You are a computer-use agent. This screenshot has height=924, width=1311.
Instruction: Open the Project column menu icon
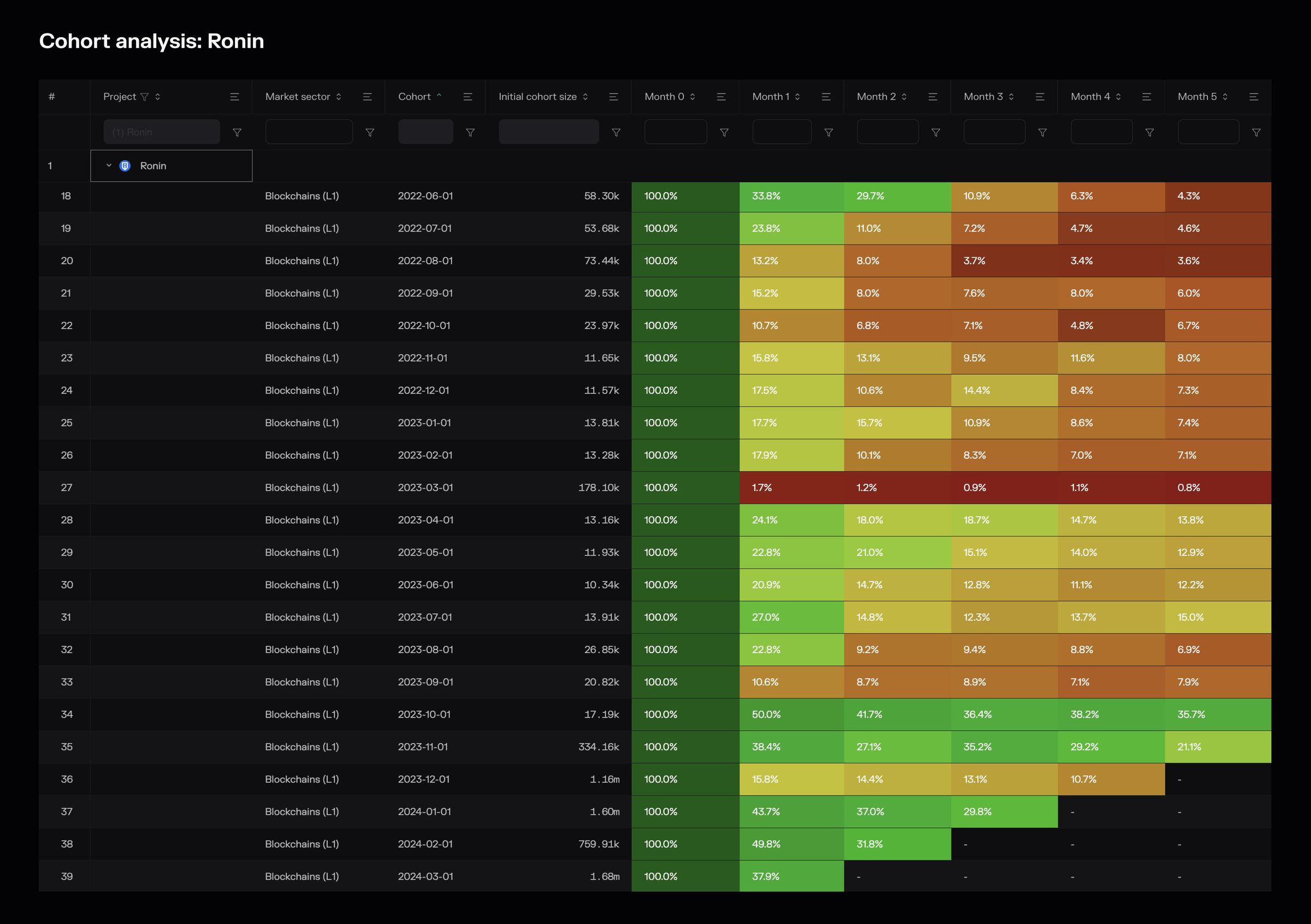pos(234,97)
